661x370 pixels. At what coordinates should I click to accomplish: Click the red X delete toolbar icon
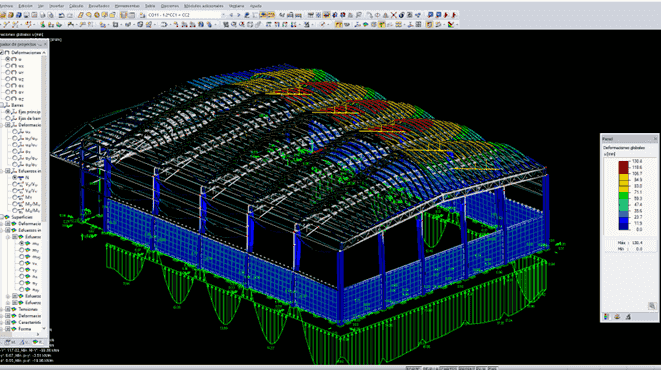[393, 15]
